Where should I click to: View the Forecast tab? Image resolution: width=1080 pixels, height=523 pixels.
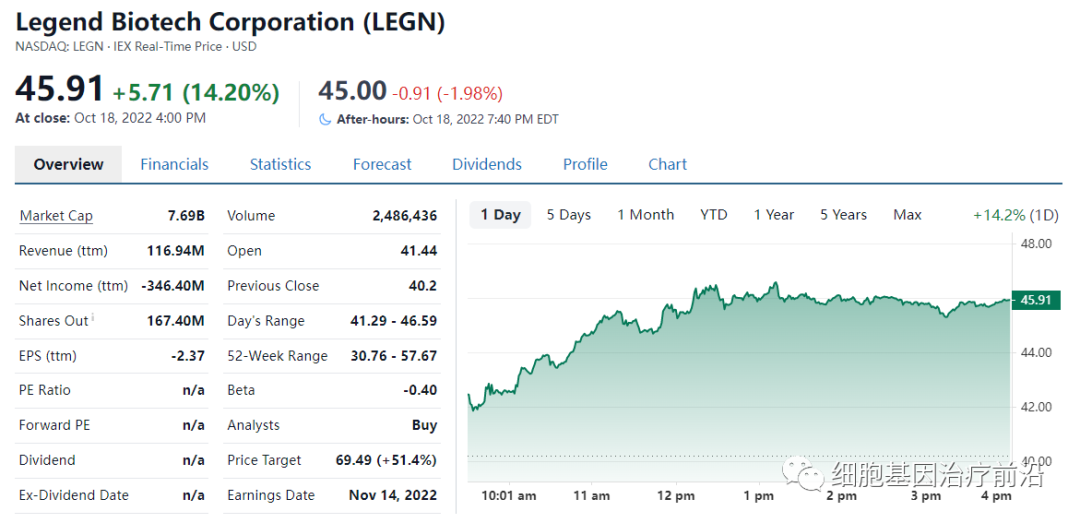382,164
